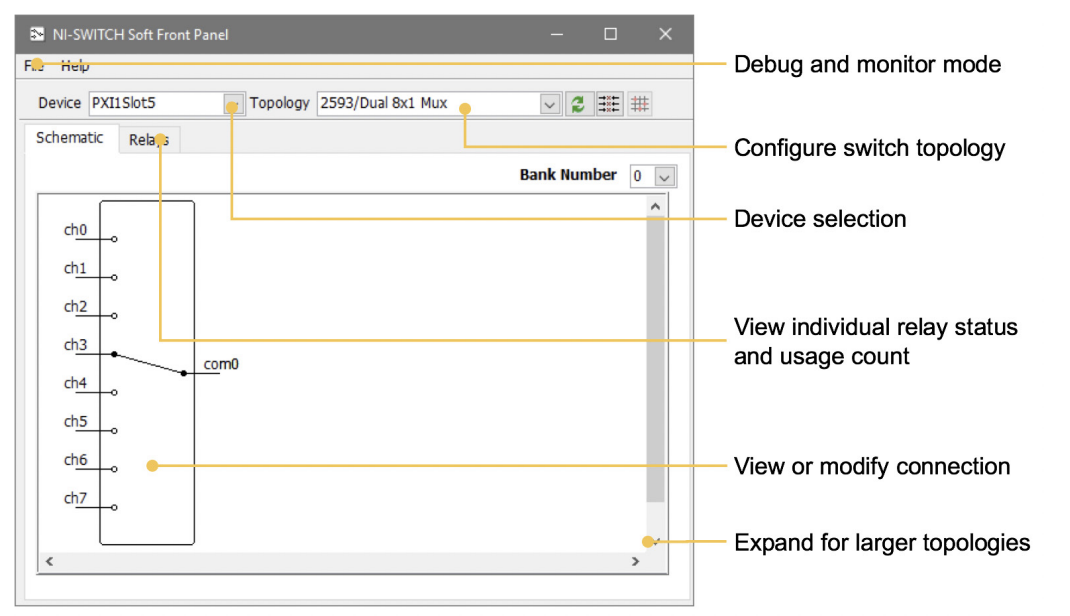Switch to the Relays tab
The image size is (1070, 616).
tap(149, 140)
